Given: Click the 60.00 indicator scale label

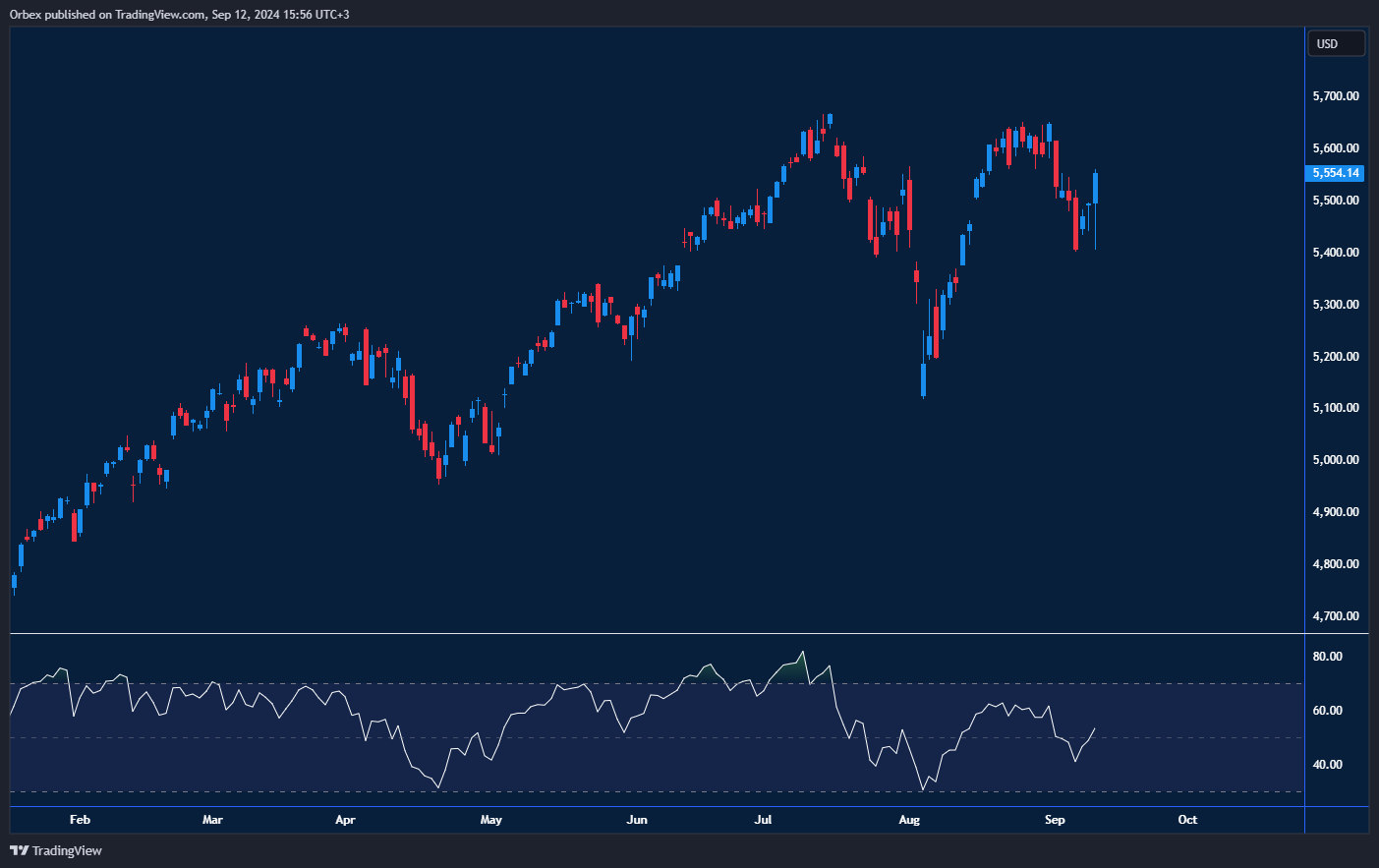Looking at the screenshot, I should click(1328, 711).
